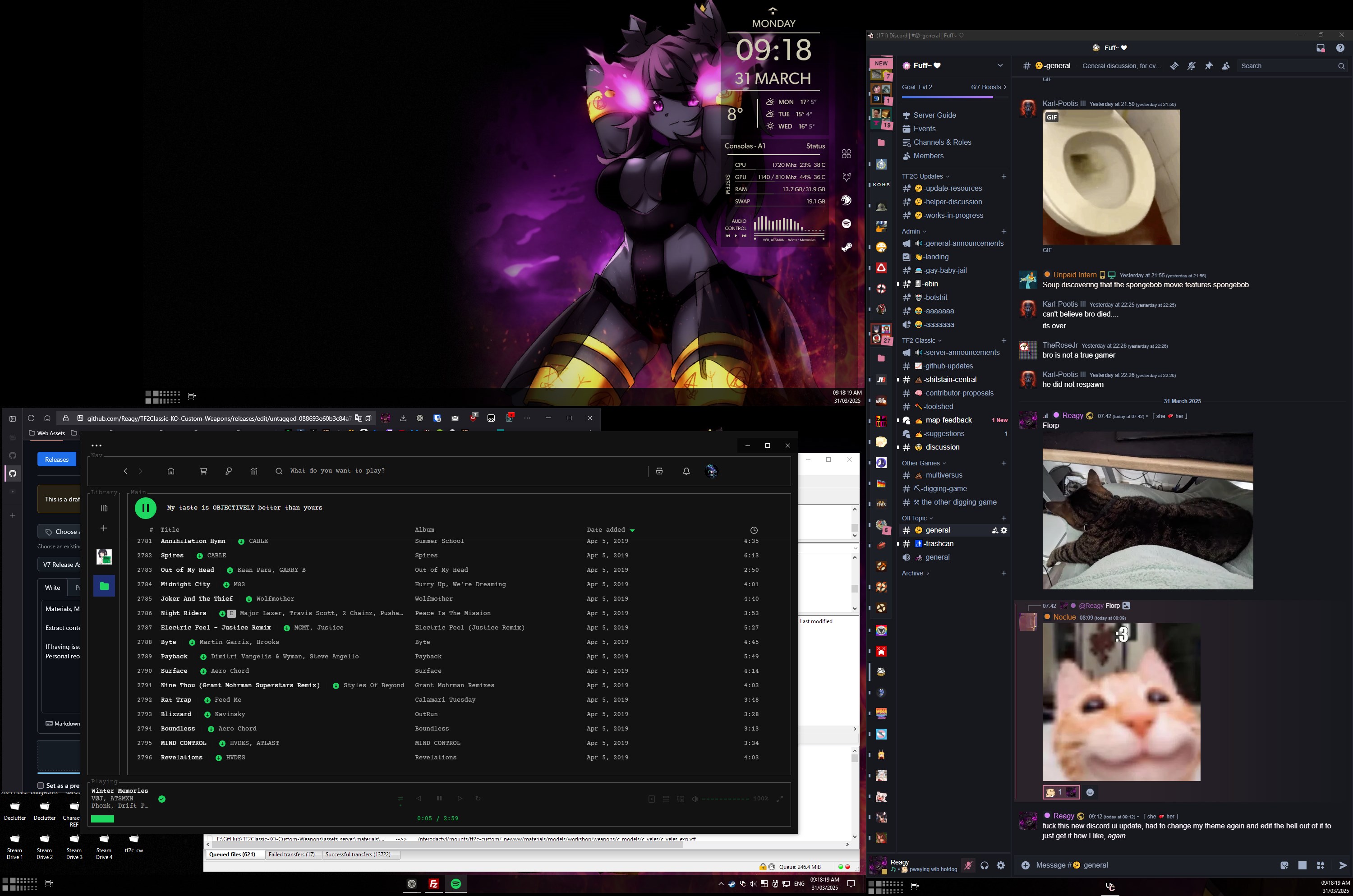Open Discord inbox icon
Viewport: 1353px width, 896px height.
click(1321, 48)
